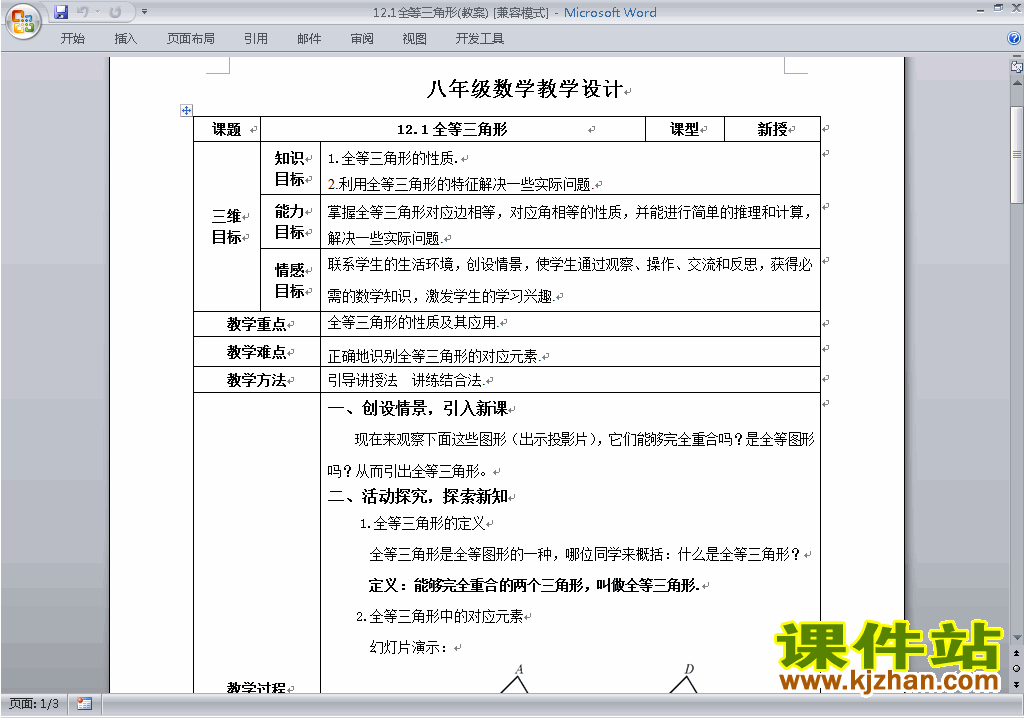Click the 教学难点 cell
1024x718 pixels.
point(257,352)
